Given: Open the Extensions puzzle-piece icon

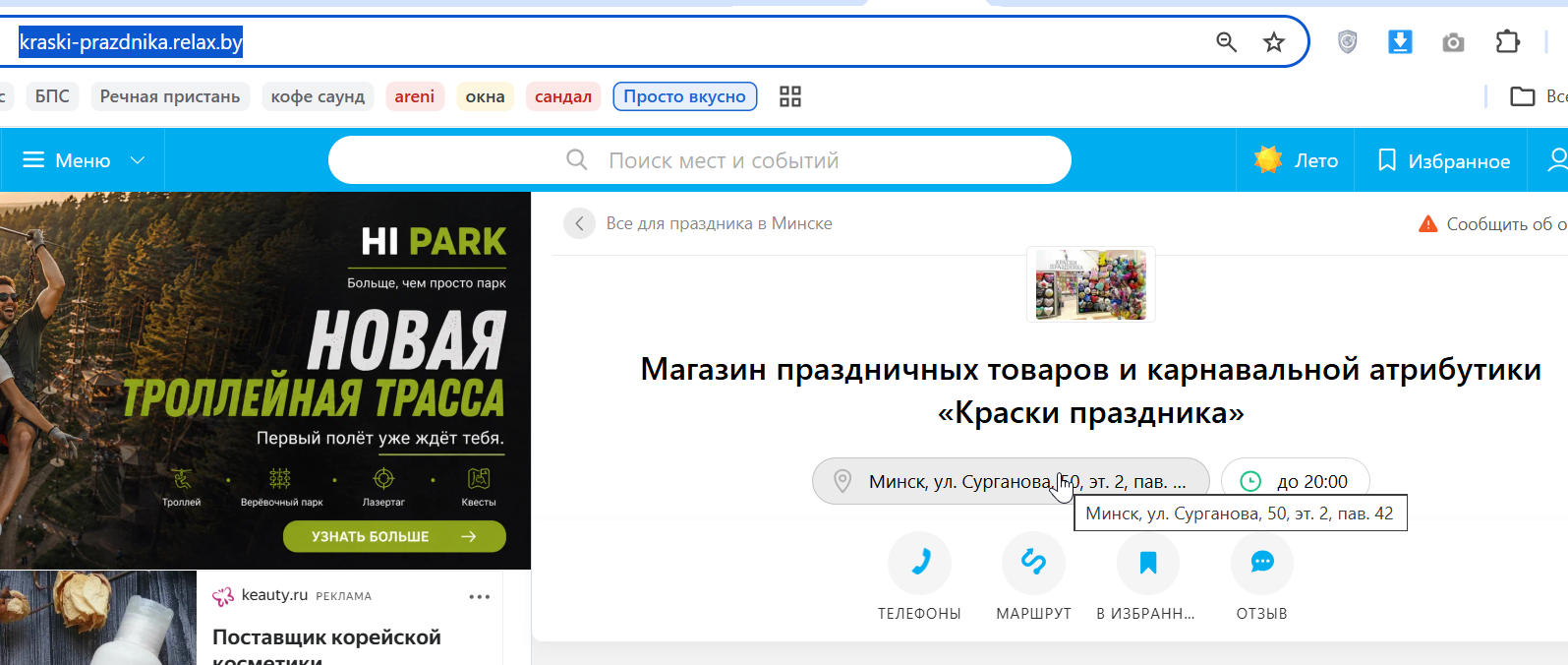Looking at the screenshot, I should tap(1507, 41).
